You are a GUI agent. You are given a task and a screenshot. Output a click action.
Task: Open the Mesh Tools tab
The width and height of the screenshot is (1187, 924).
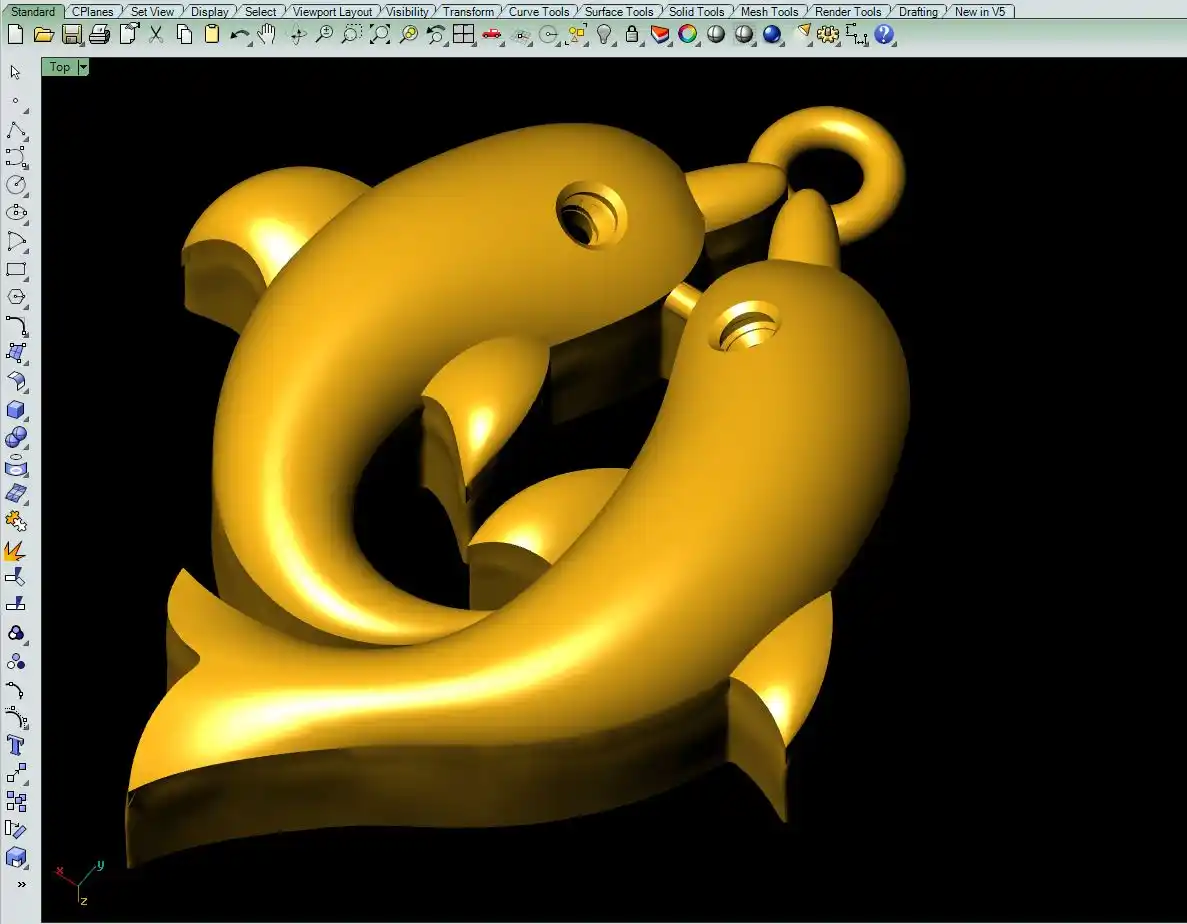pyautogui.click(x=769, y=12)
